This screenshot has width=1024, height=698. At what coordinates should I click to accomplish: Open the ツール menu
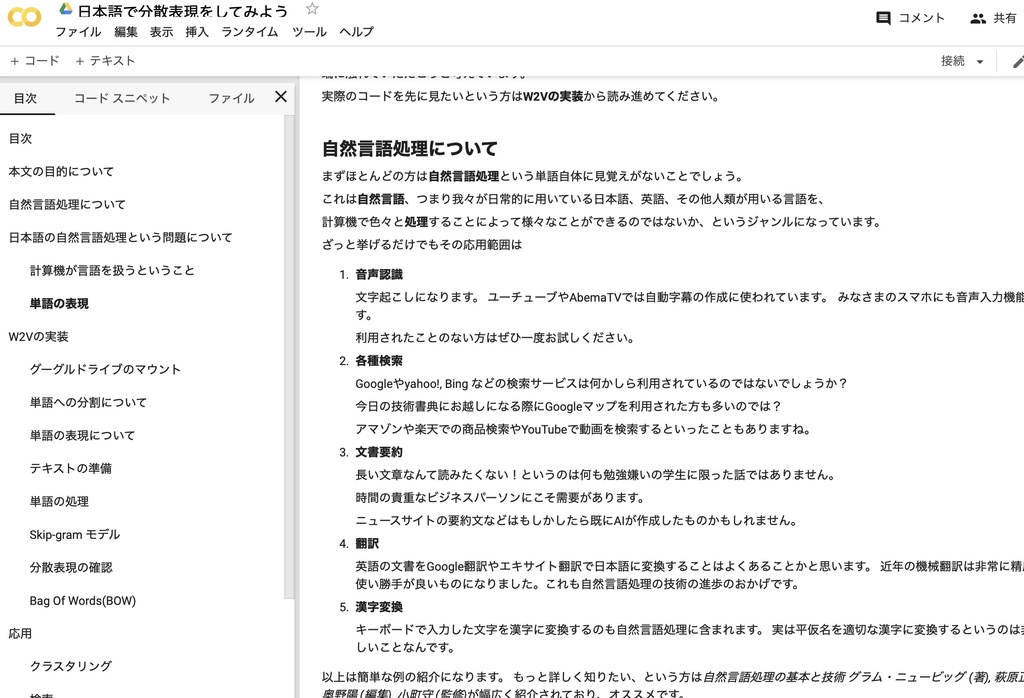(x=309, y=32)
